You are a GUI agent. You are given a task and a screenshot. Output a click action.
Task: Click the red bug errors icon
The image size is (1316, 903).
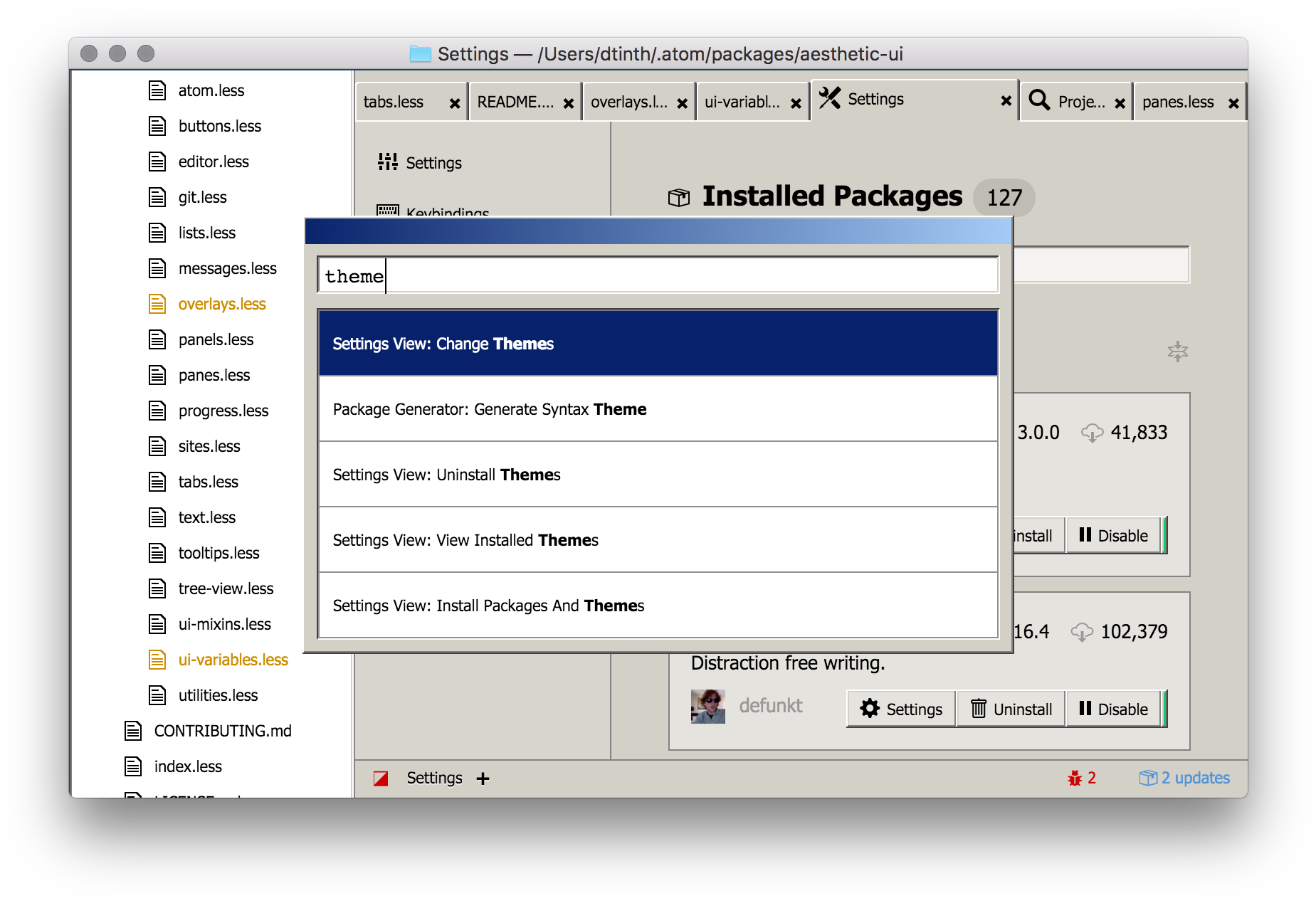pos(1075,778)
